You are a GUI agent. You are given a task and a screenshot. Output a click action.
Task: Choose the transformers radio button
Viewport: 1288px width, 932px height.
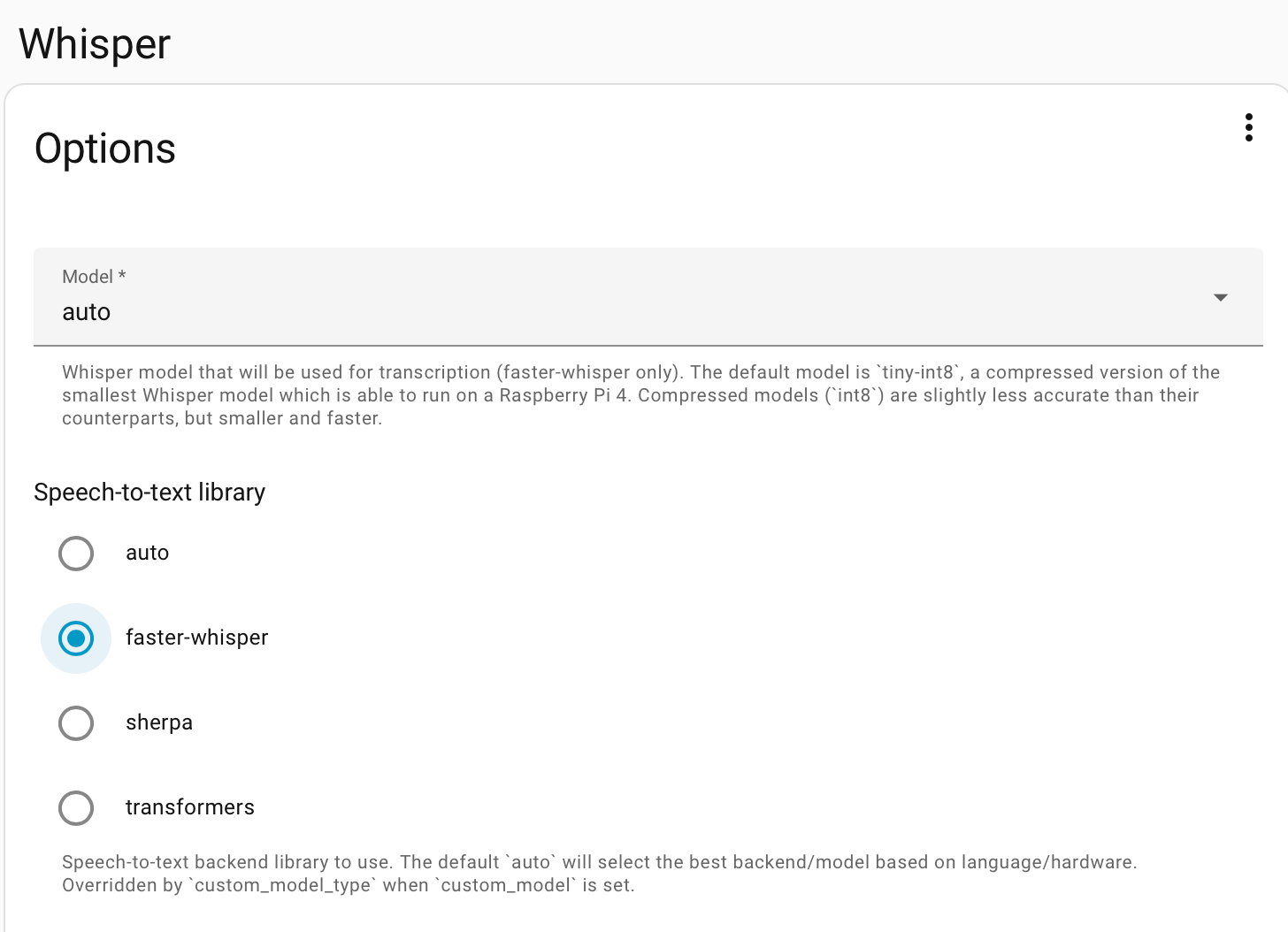[x=76, y=808]
